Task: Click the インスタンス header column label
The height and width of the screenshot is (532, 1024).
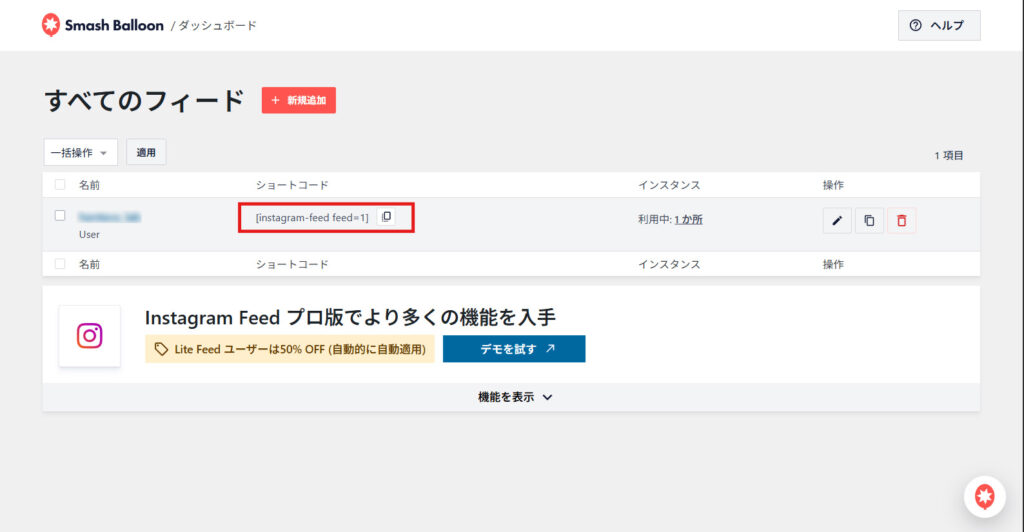Action: tap(669, 185)
